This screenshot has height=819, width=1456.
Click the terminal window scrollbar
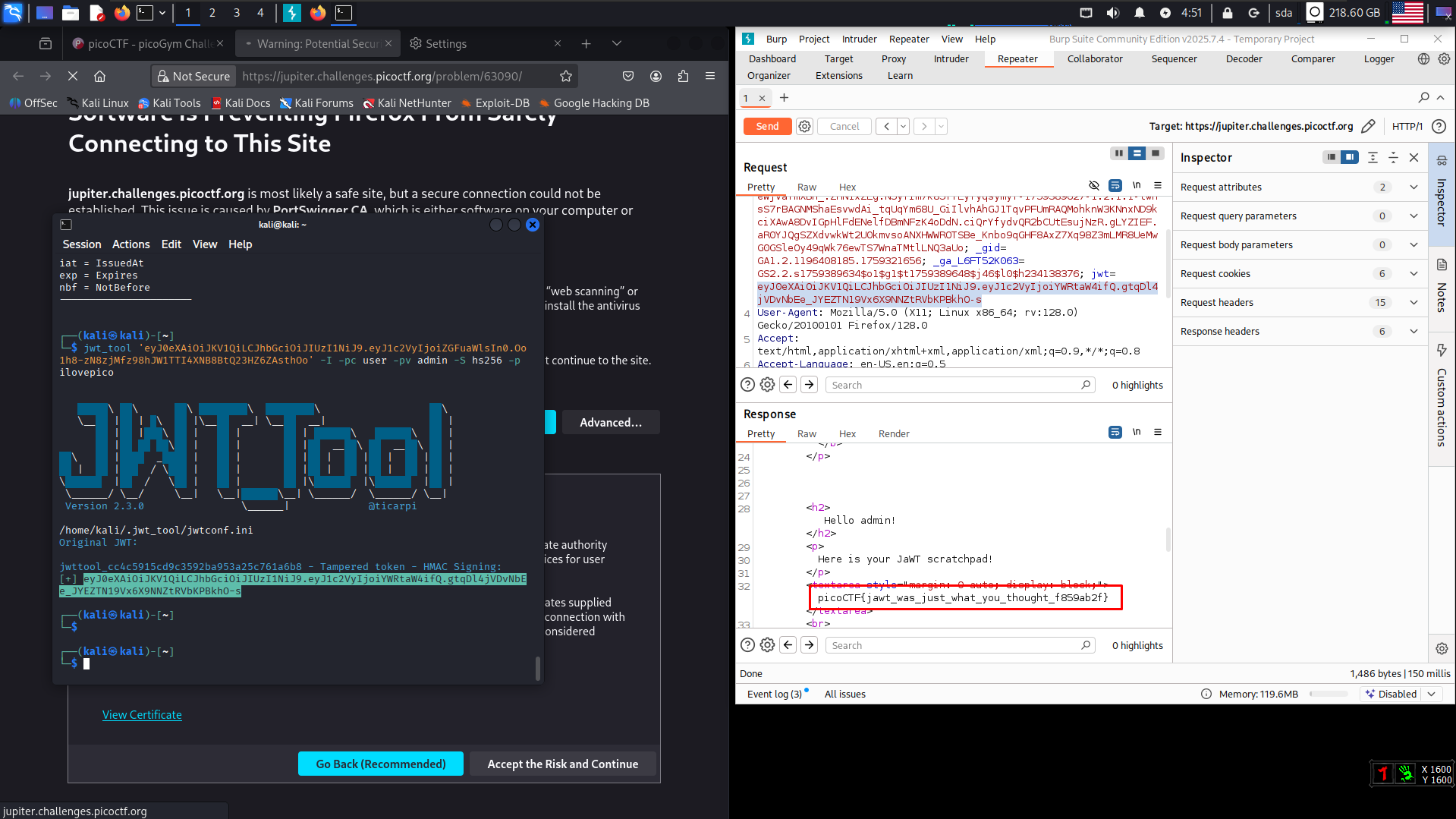[538, 668]
